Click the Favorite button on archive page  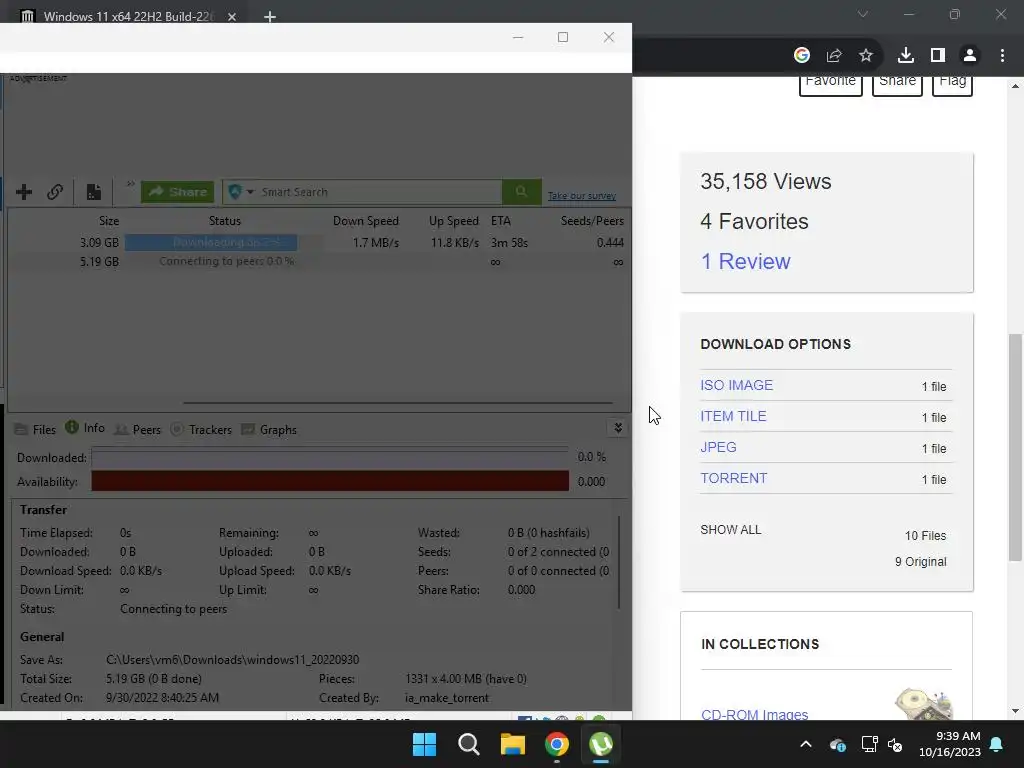(x=831, y=83)
